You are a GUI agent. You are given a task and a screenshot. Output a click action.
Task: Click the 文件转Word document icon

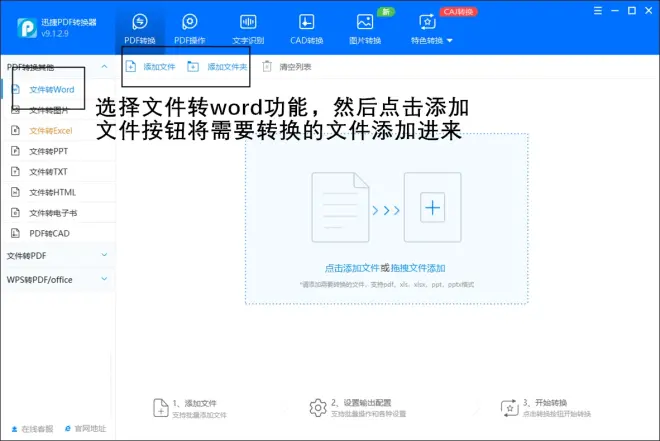(x=15, y=89)
